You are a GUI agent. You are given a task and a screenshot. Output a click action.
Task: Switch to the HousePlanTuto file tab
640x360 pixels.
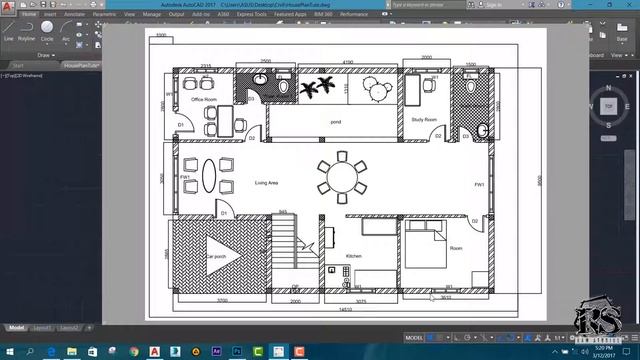coord(81,65)
